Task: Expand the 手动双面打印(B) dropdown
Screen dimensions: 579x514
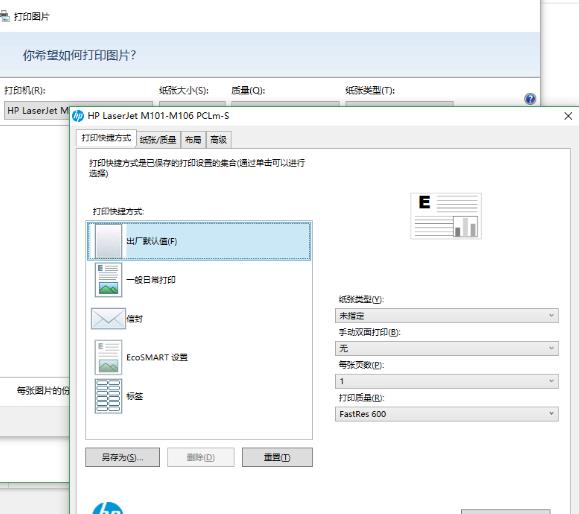Action: click(x=447, y=348)
